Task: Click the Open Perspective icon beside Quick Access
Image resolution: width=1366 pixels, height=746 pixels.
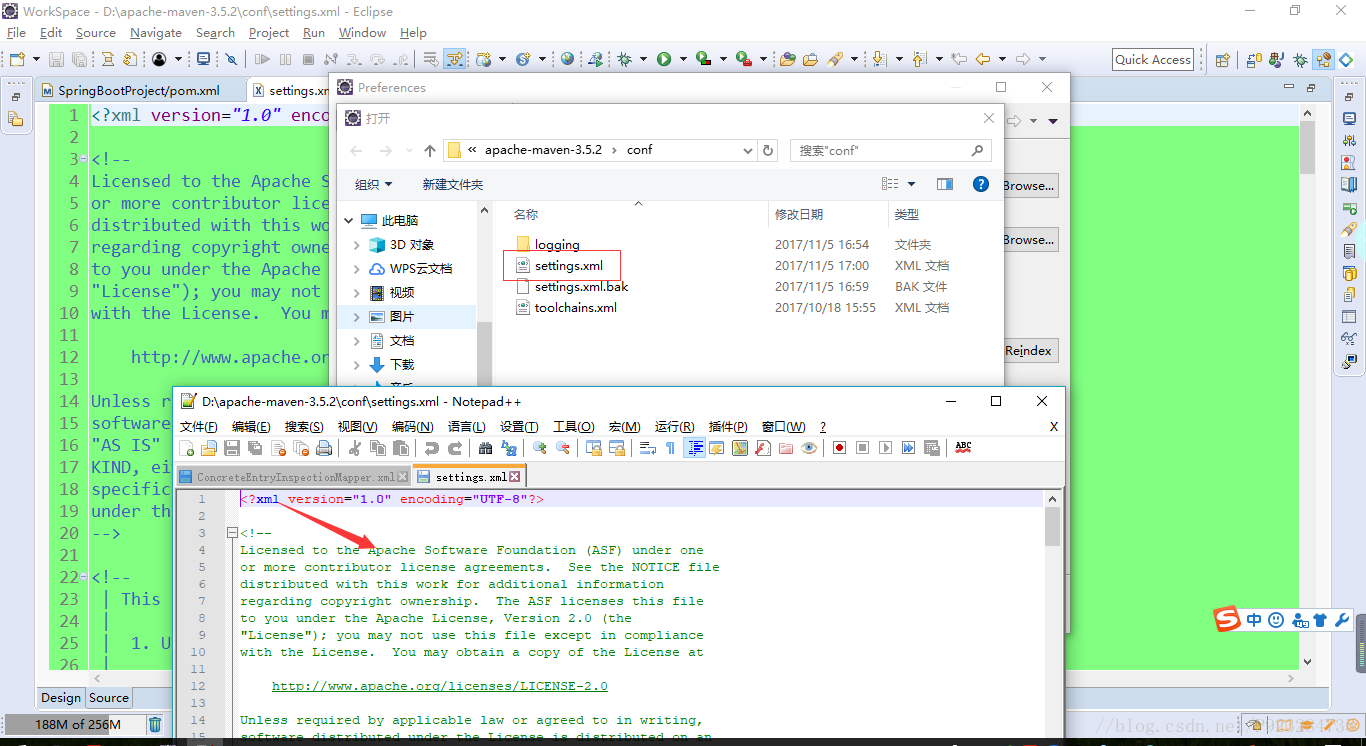Action: tap(1222, 60)
